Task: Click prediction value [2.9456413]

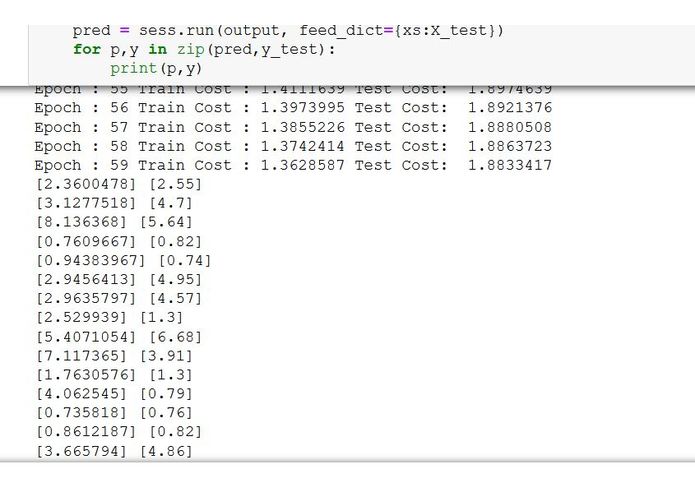Action: pos(86,280)
